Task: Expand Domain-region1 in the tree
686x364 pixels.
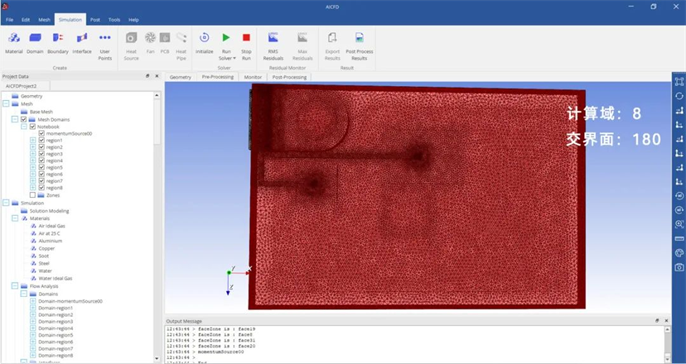Action: pos(33,308)
